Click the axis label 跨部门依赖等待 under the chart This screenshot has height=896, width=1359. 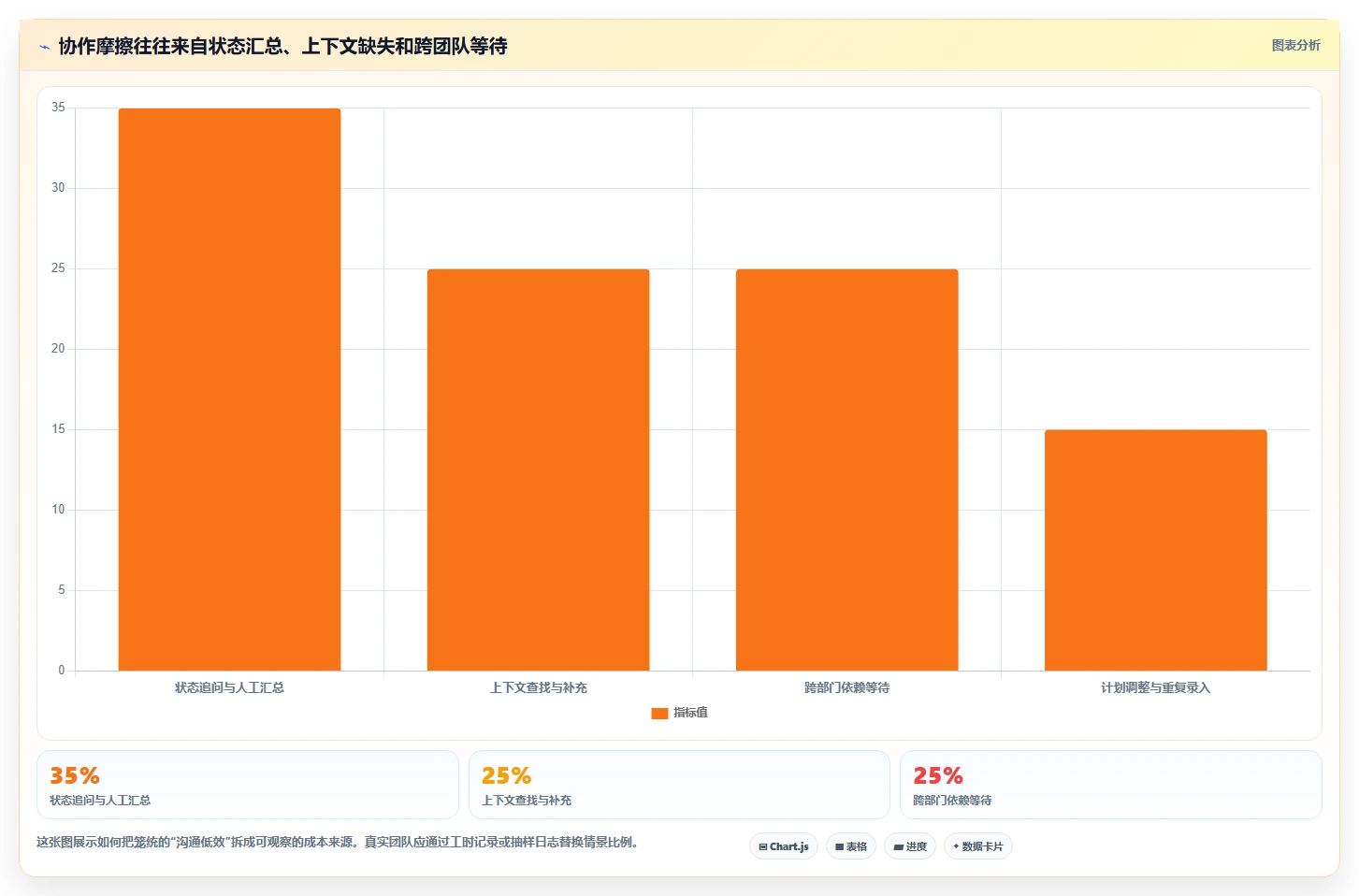tap(846, 687)
